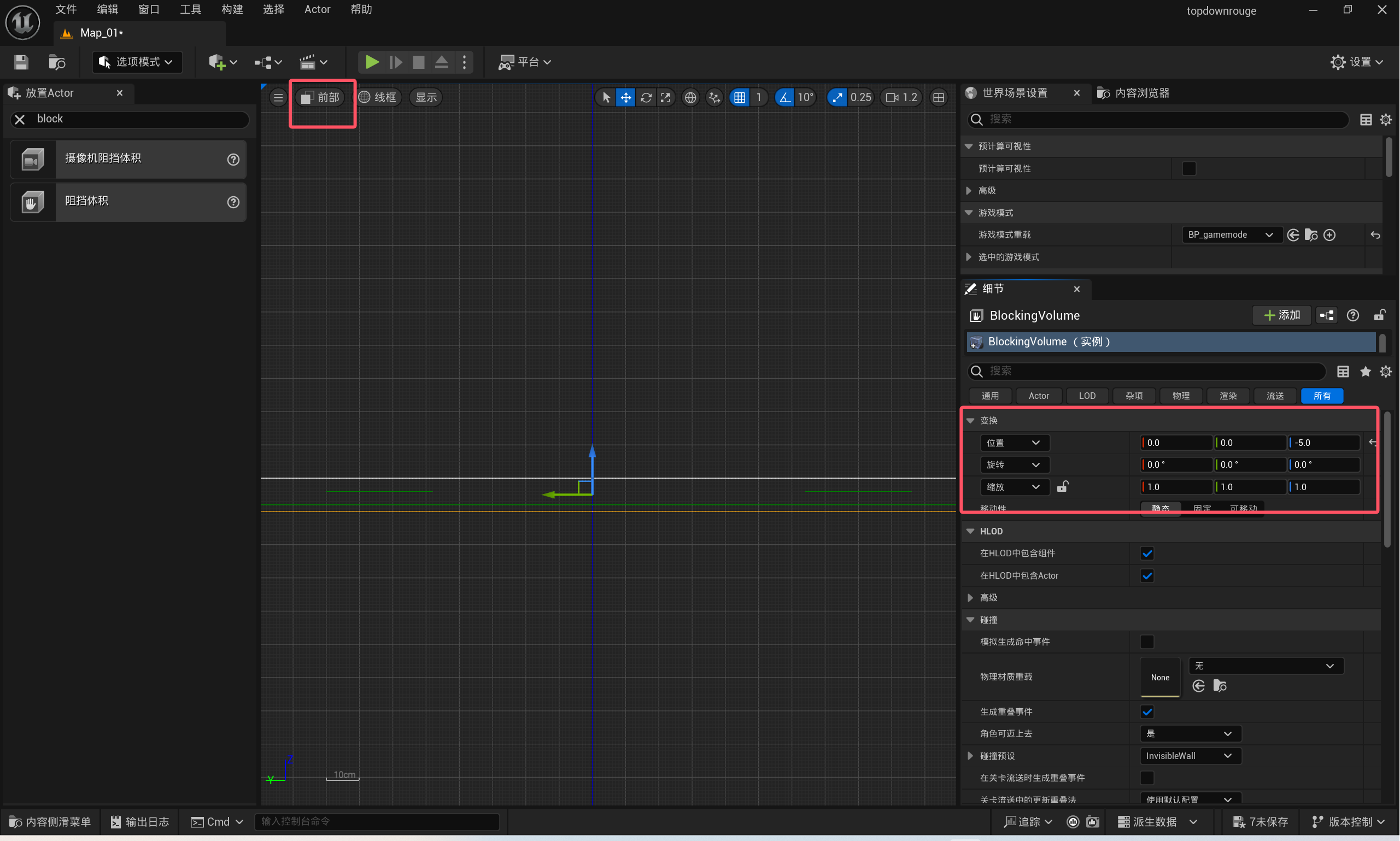Open the content browse folder icon in toolbar
The height and width of the screenshot is (841, 1400).
point(57,62)
